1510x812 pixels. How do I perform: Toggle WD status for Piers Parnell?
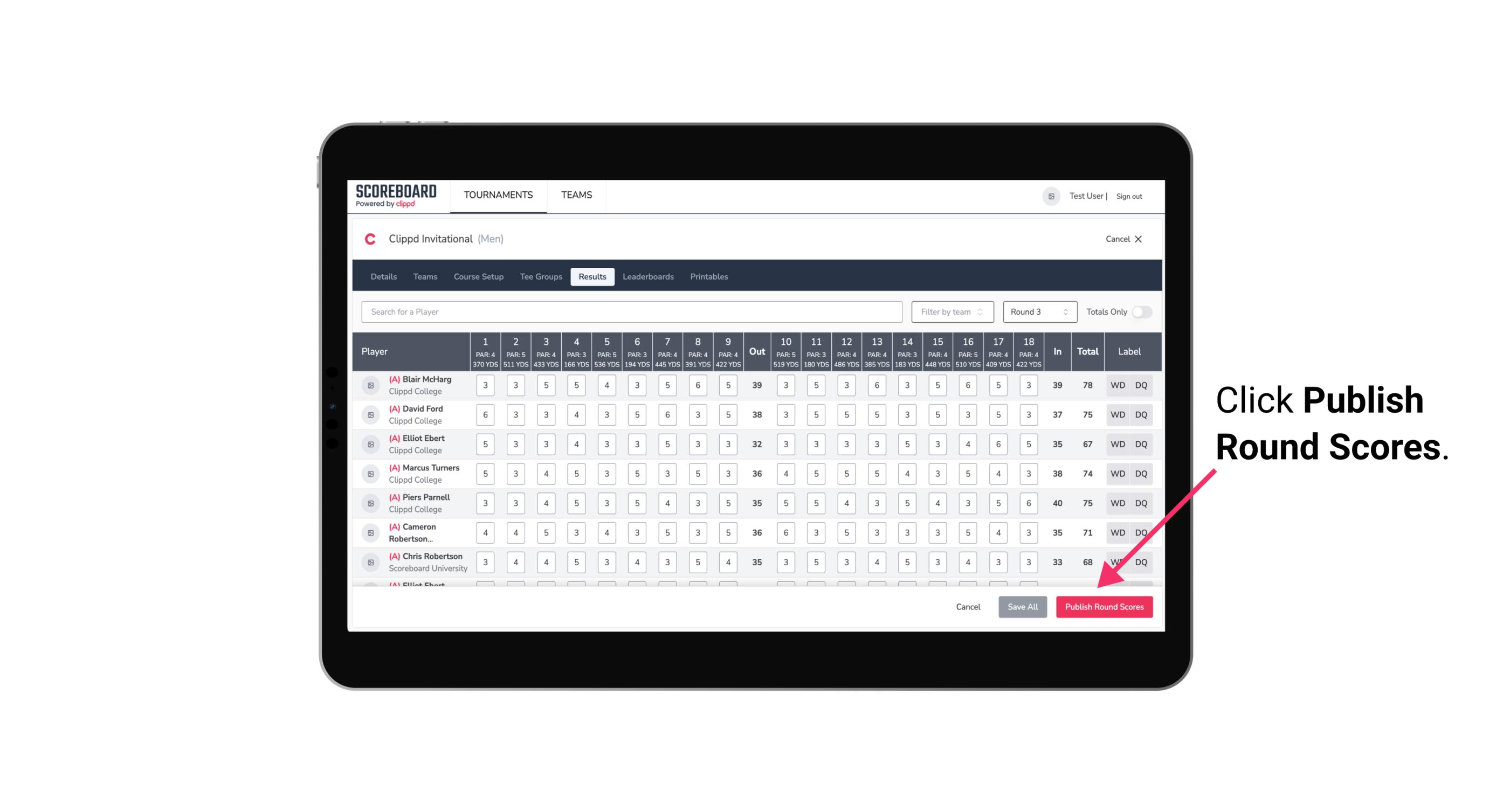(1117, 503)
